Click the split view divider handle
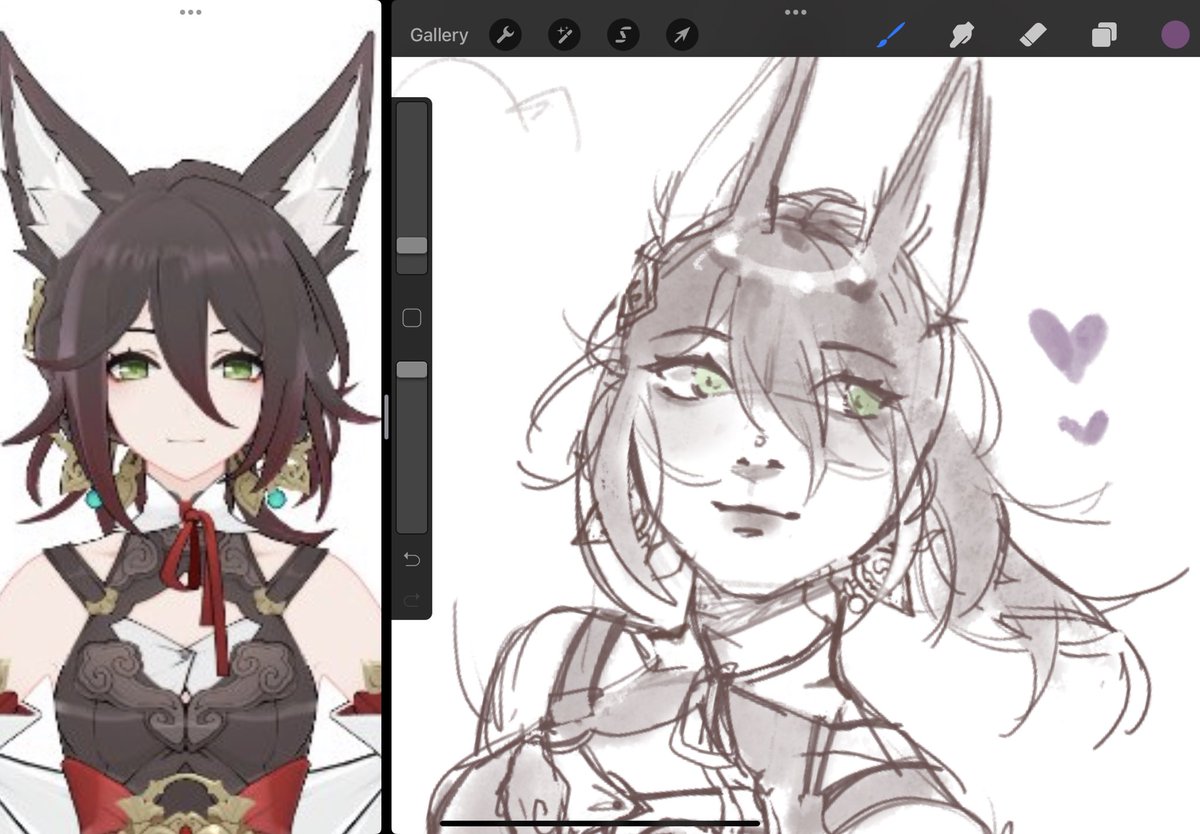The width and height of the screenshot is (1200, 834). 386,417
